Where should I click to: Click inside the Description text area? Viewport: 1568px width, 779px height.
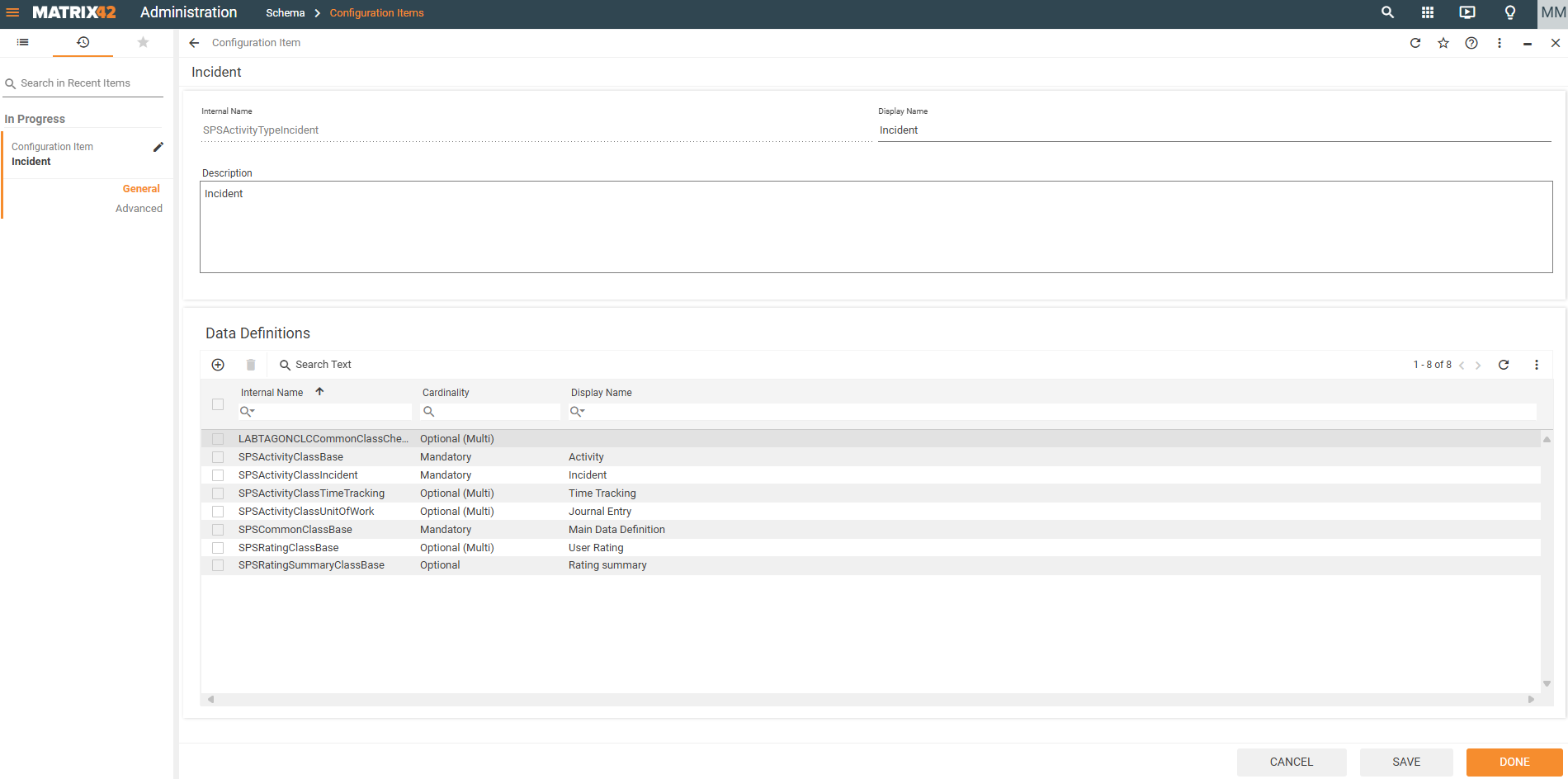click(876, 227)
